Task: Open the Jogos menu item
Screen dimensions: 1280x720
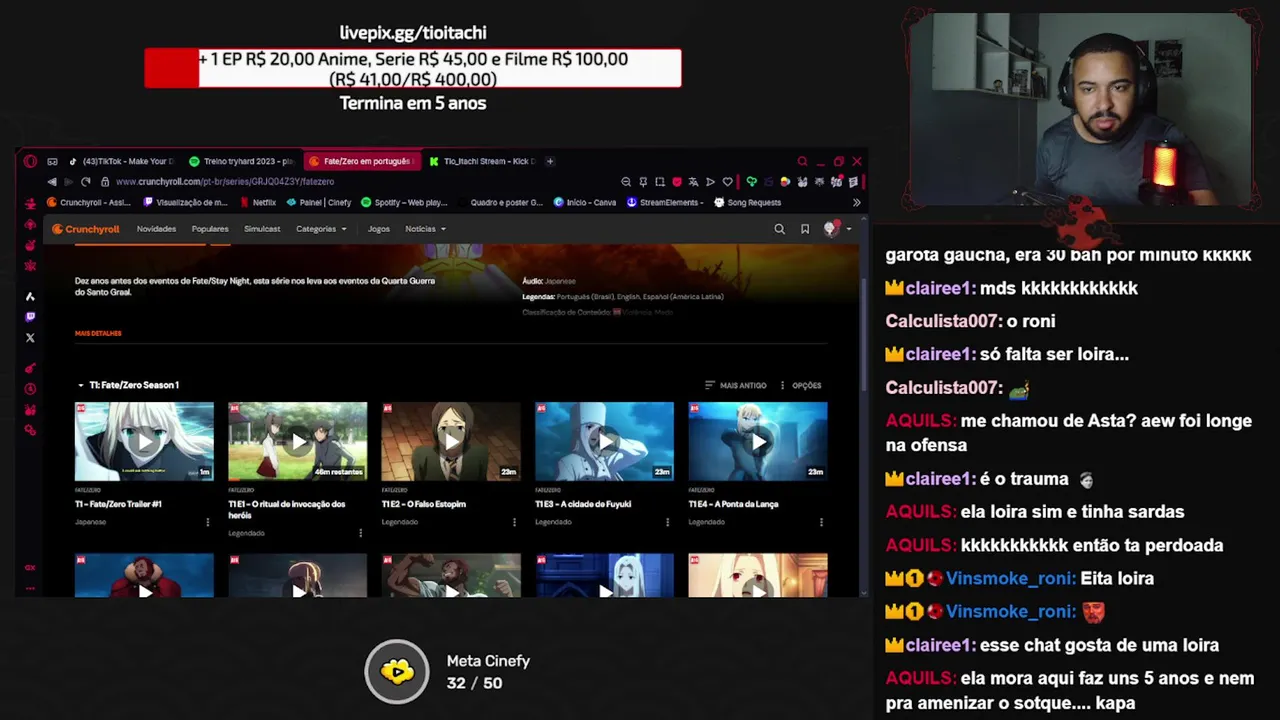Action: (378, 229)
